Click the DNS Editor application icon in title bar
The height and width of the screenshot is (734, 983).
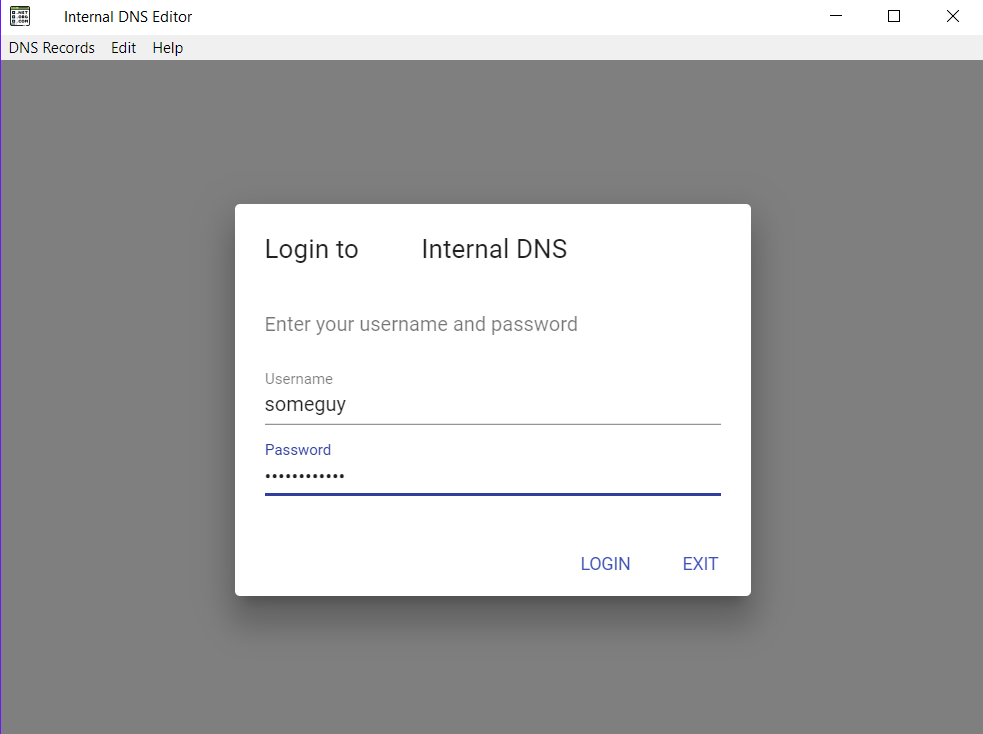click(21, 15)
